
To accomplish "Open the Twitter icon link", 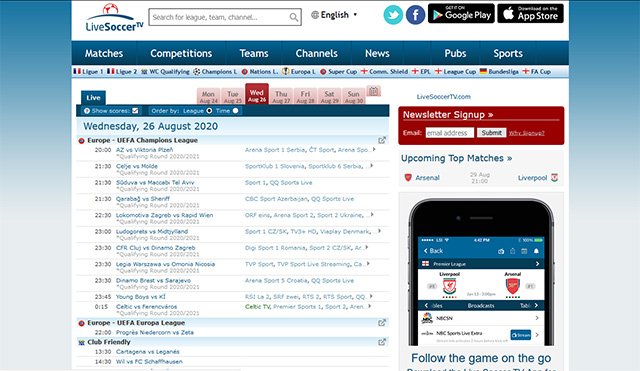I will (393, 15).
